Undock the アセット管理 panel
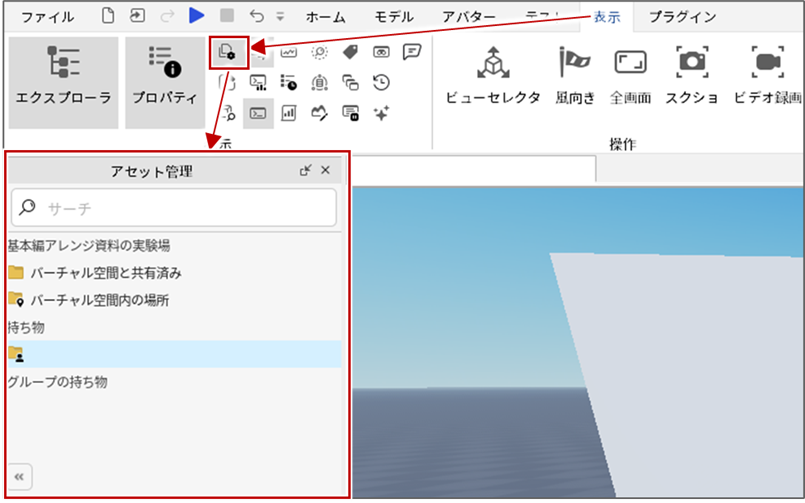 pos(305,170)
